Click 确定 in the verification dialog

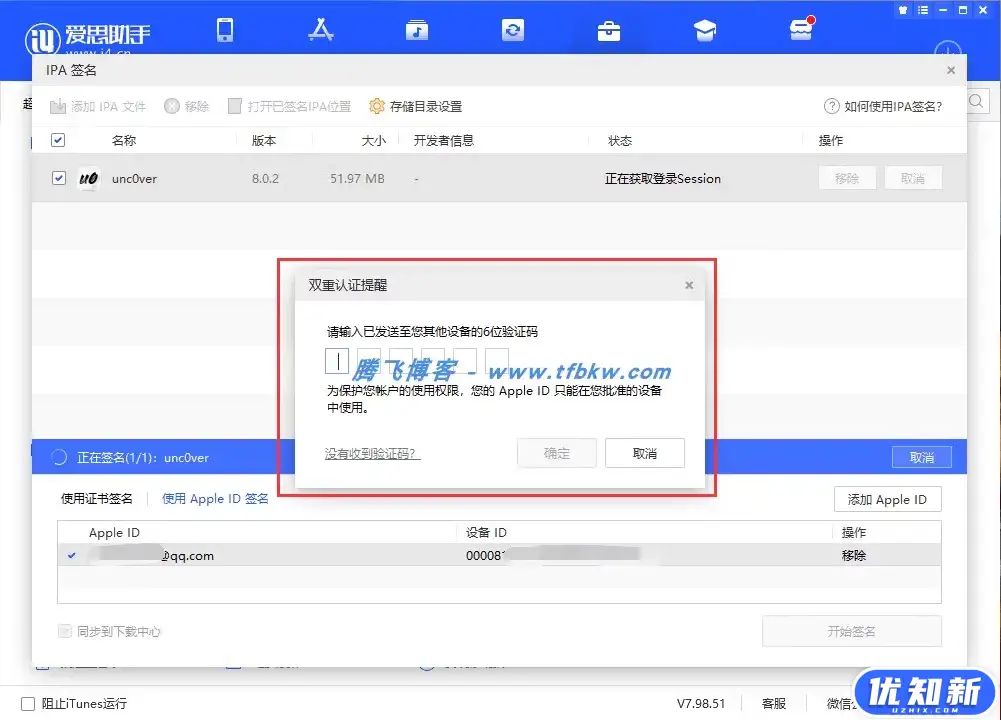click(557, 453)
